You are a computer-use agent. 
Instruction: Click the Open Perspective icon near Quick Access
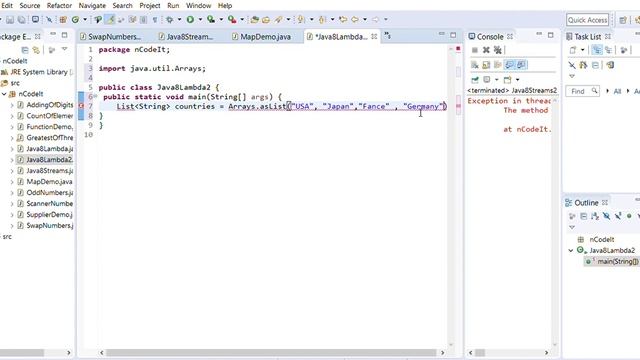pyautogui.click(x=623, y=20)
